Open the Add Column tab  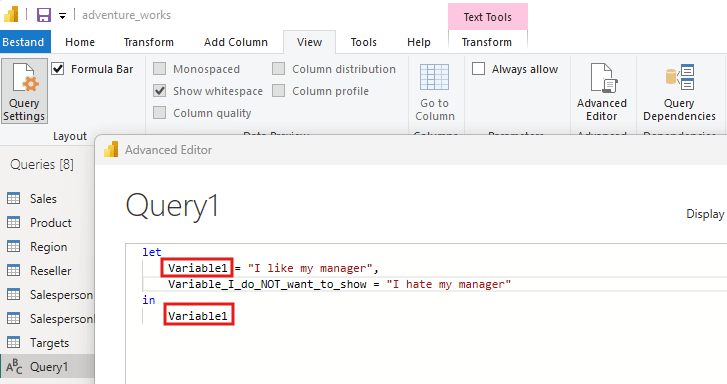coord(236,42)
